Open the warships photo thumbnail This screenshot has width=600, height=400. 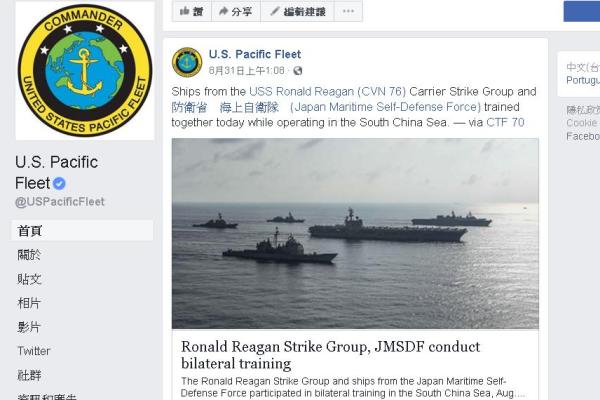[x=355, y=233]
